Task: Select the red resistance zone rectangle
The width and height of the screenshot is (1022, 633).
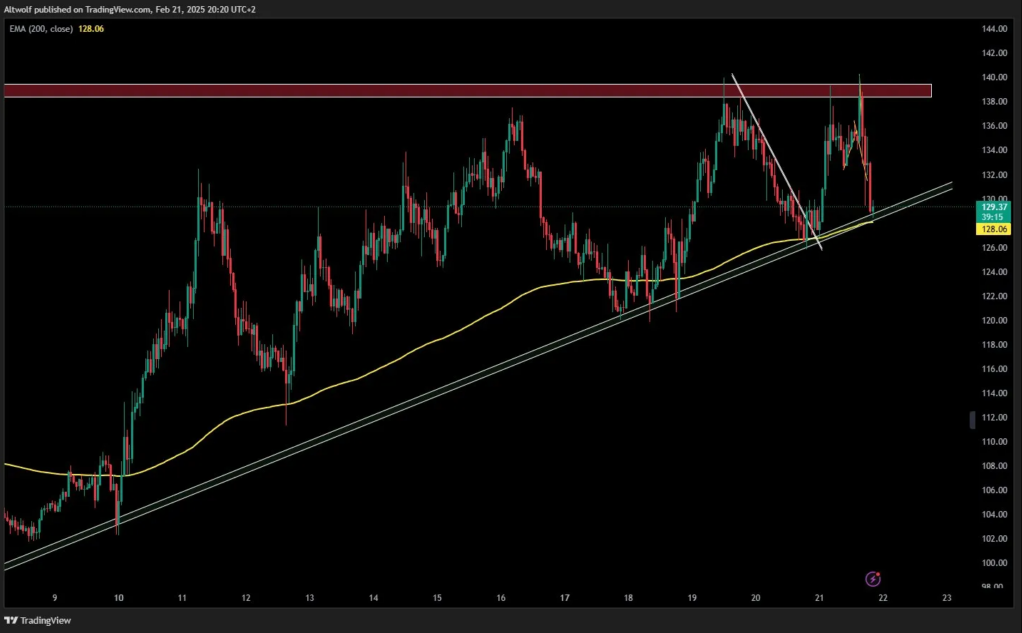Action: tap(467, 91)
